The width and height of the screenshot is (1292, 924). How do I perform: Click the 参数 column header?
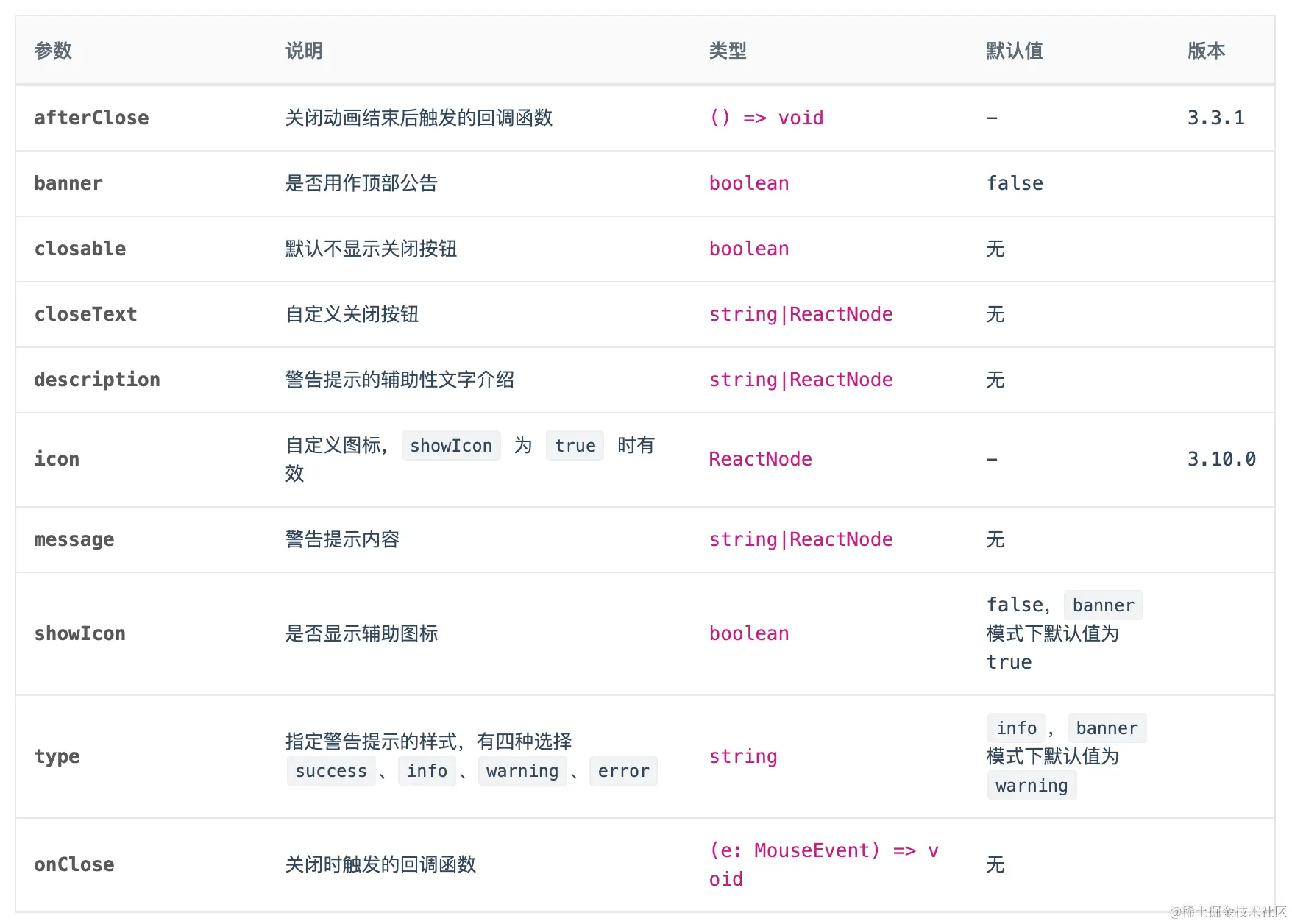(x=53, y=51)
